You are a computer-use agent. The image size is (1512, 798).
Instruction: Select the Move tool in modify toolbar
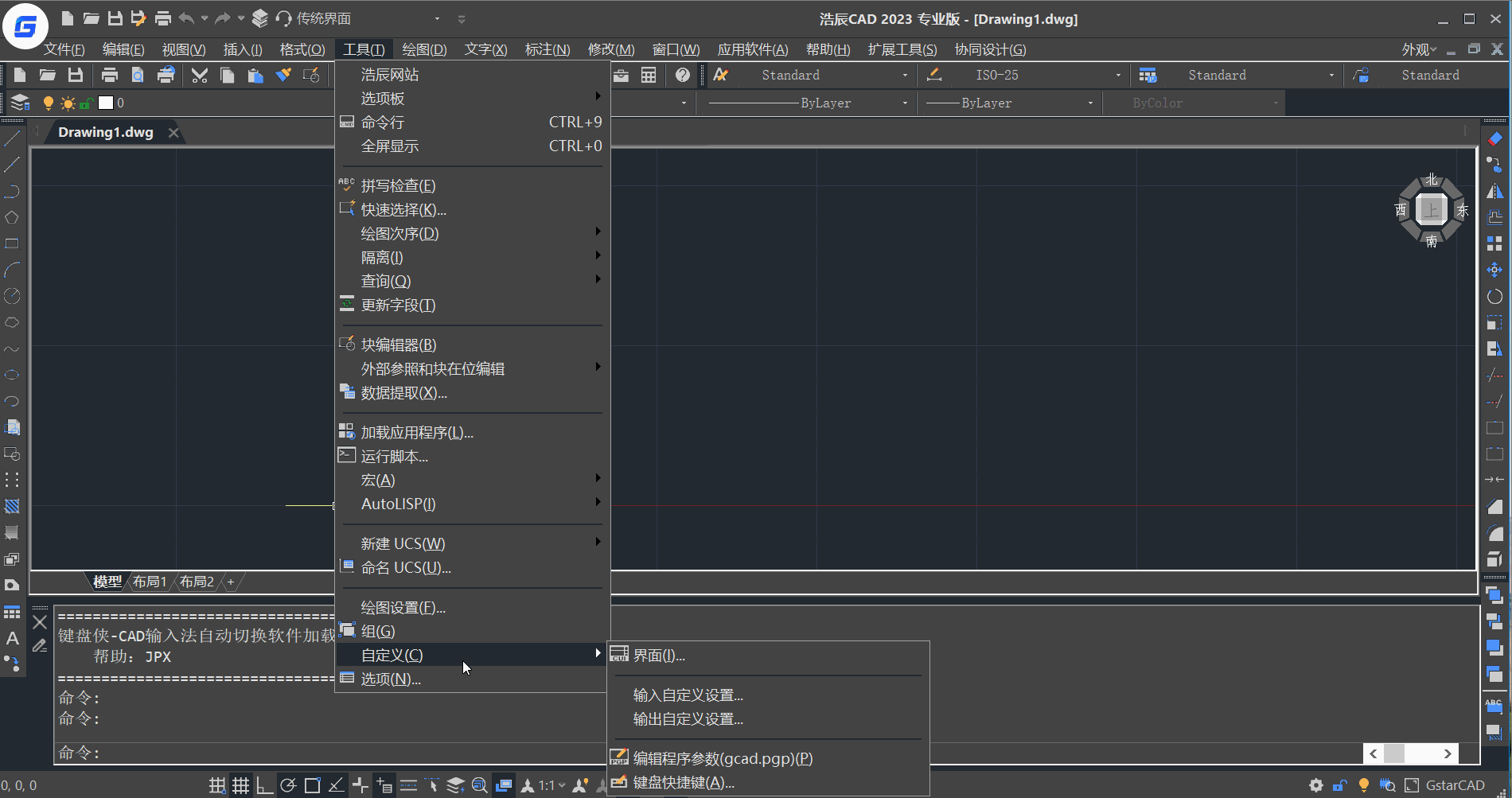[1494, 270]
